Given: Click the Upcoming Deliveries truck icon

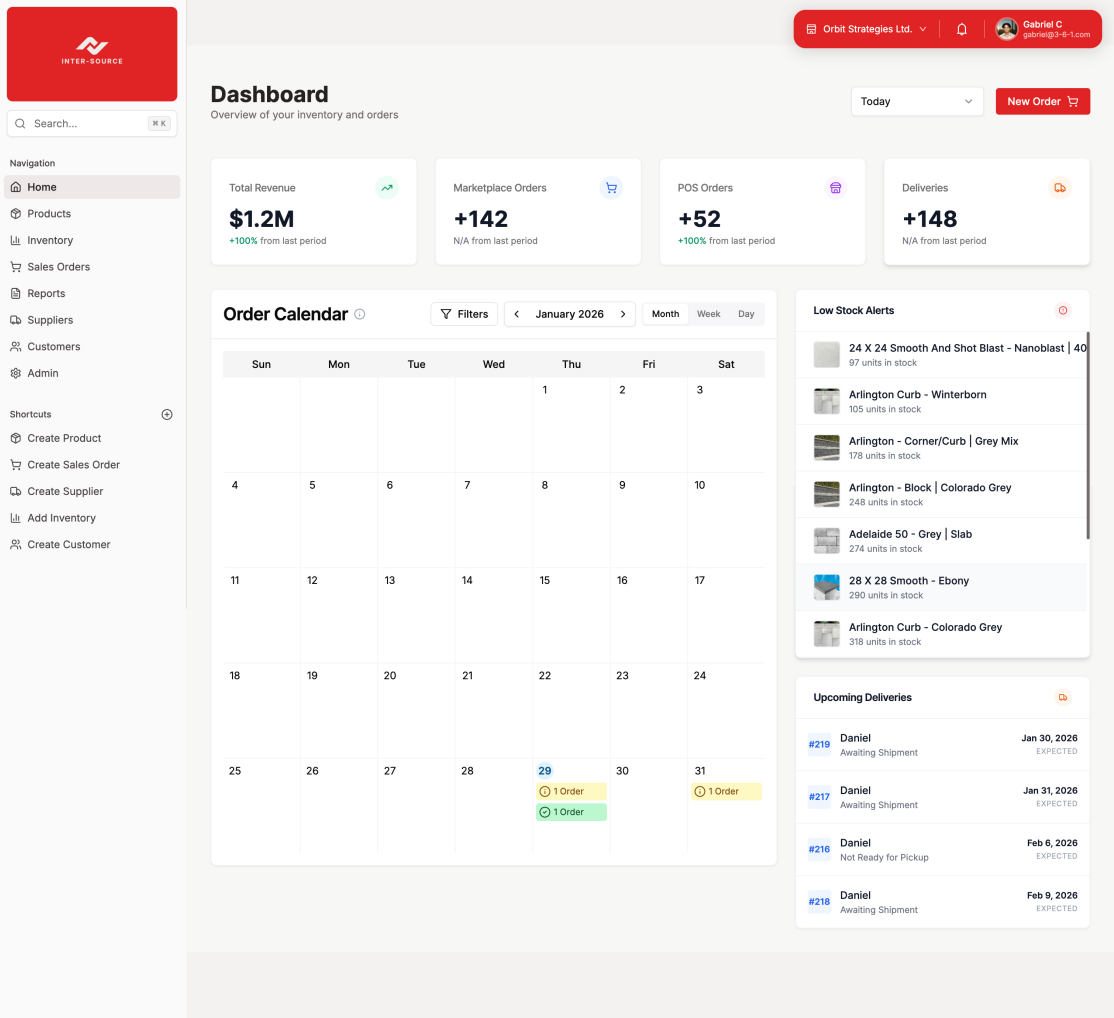Looking at the screenshot, I should [x=1062, y=698].
